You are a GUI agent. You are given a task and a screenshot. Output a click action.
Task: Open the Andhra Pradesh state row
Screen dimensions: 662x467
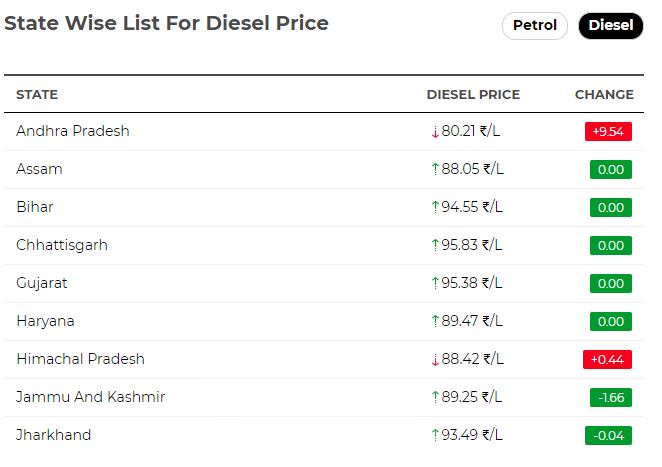pos(324,131)
